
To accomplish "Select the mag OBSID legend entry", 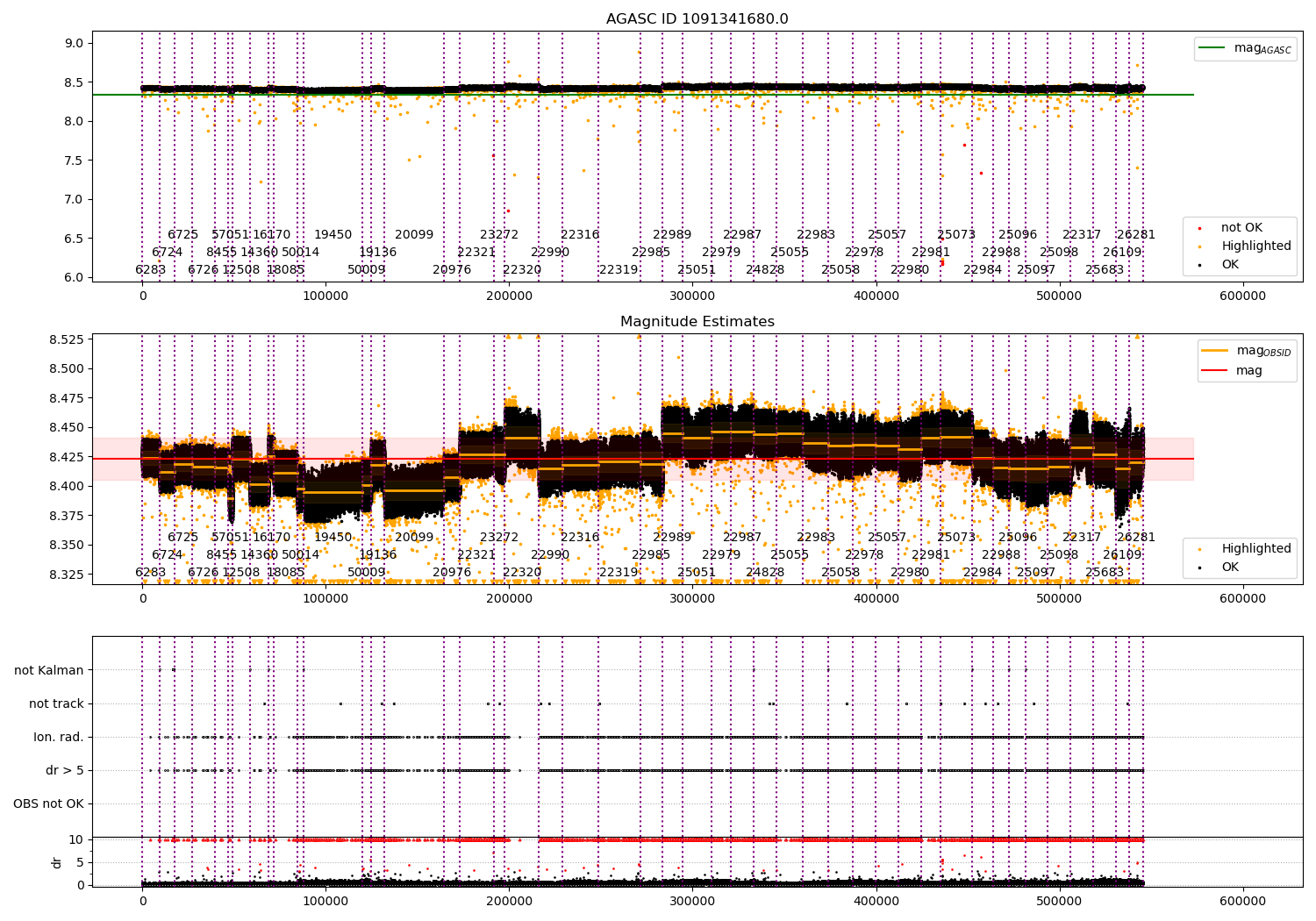I will 1247,351.
